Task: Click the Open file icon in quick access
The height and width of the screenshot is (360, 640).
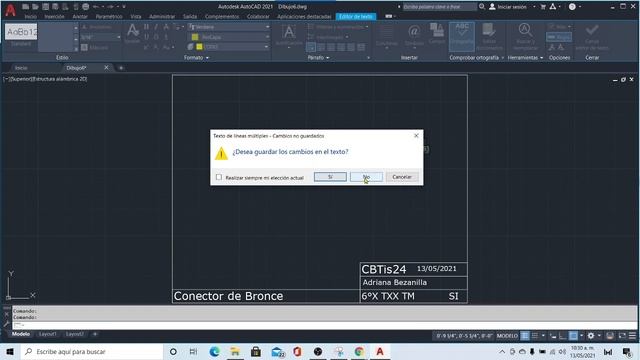Action: (35, 7)
